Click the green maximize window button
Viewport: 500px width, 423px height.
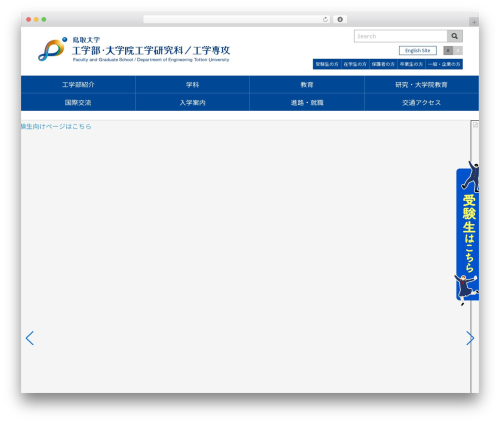click(x=44, y=19)
